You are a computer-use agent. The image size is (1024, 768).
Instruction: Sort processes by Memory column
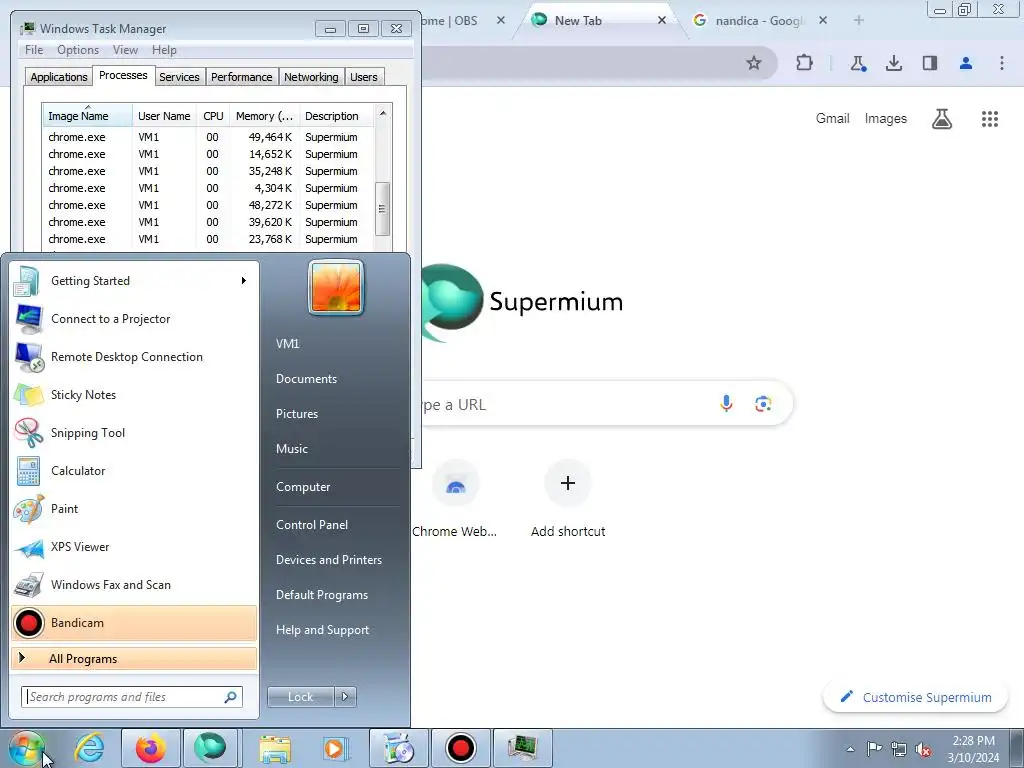(264, 116)
